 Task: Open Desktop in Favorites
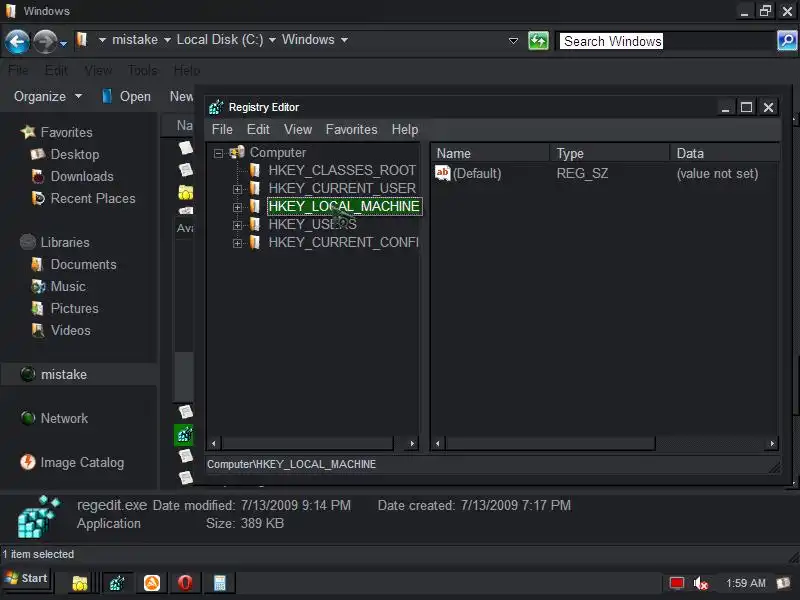pyautogui.click(x=74, y=154)
